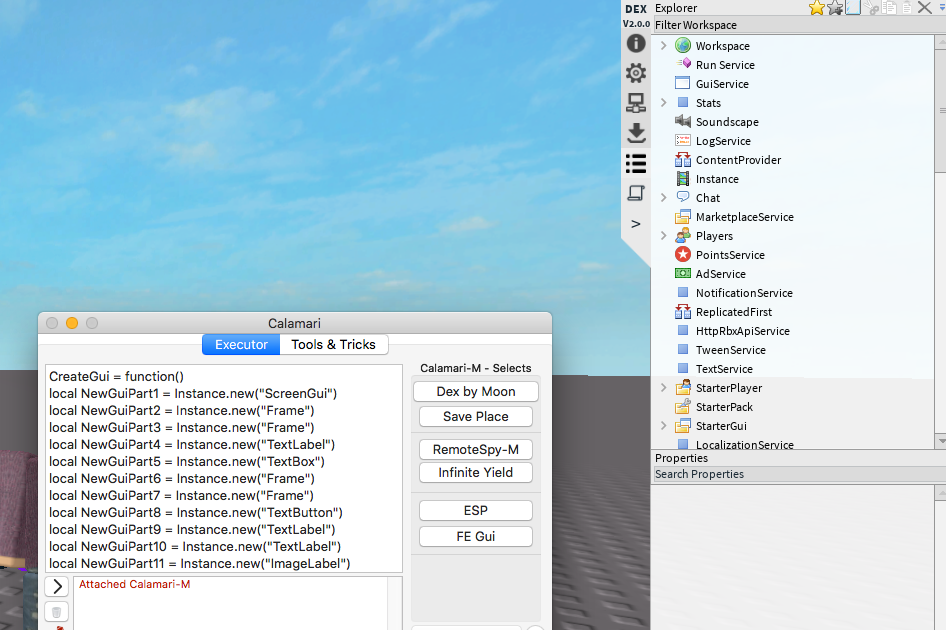The width and height of the screenshot is (946, 630).
Task: Select HttpRbxApiService in the Explorer tree
Action: coord(743,331)
